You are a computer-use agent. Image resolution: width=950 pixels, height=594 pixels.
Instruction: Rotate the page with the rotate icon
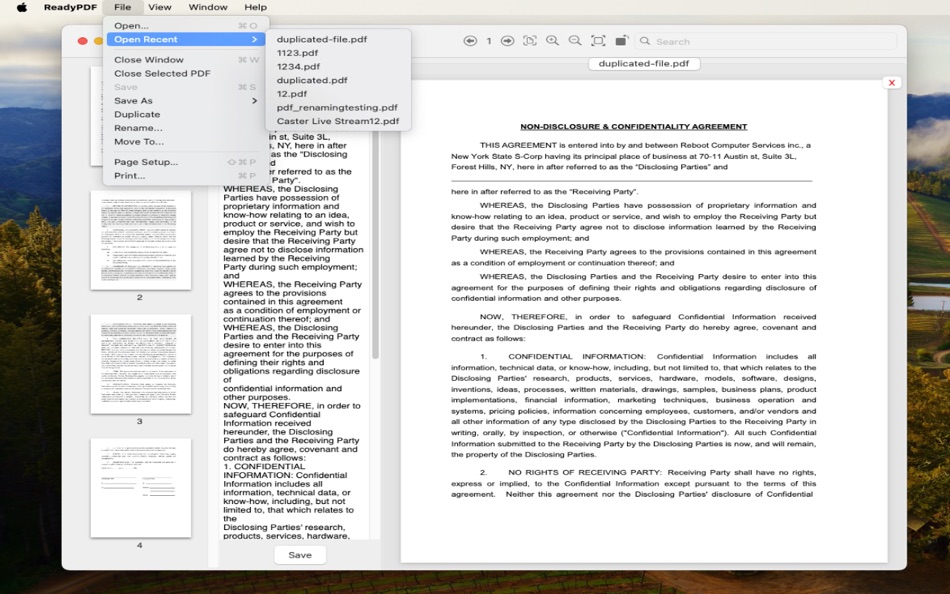pyautogui.click(x=621, y=41)
